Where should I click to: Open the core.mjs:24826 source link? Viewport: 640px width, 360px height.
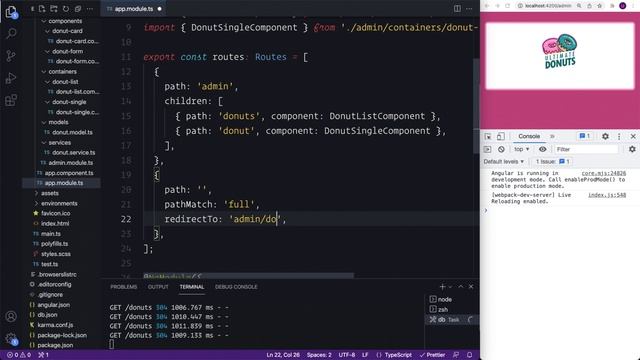[604, 173]
